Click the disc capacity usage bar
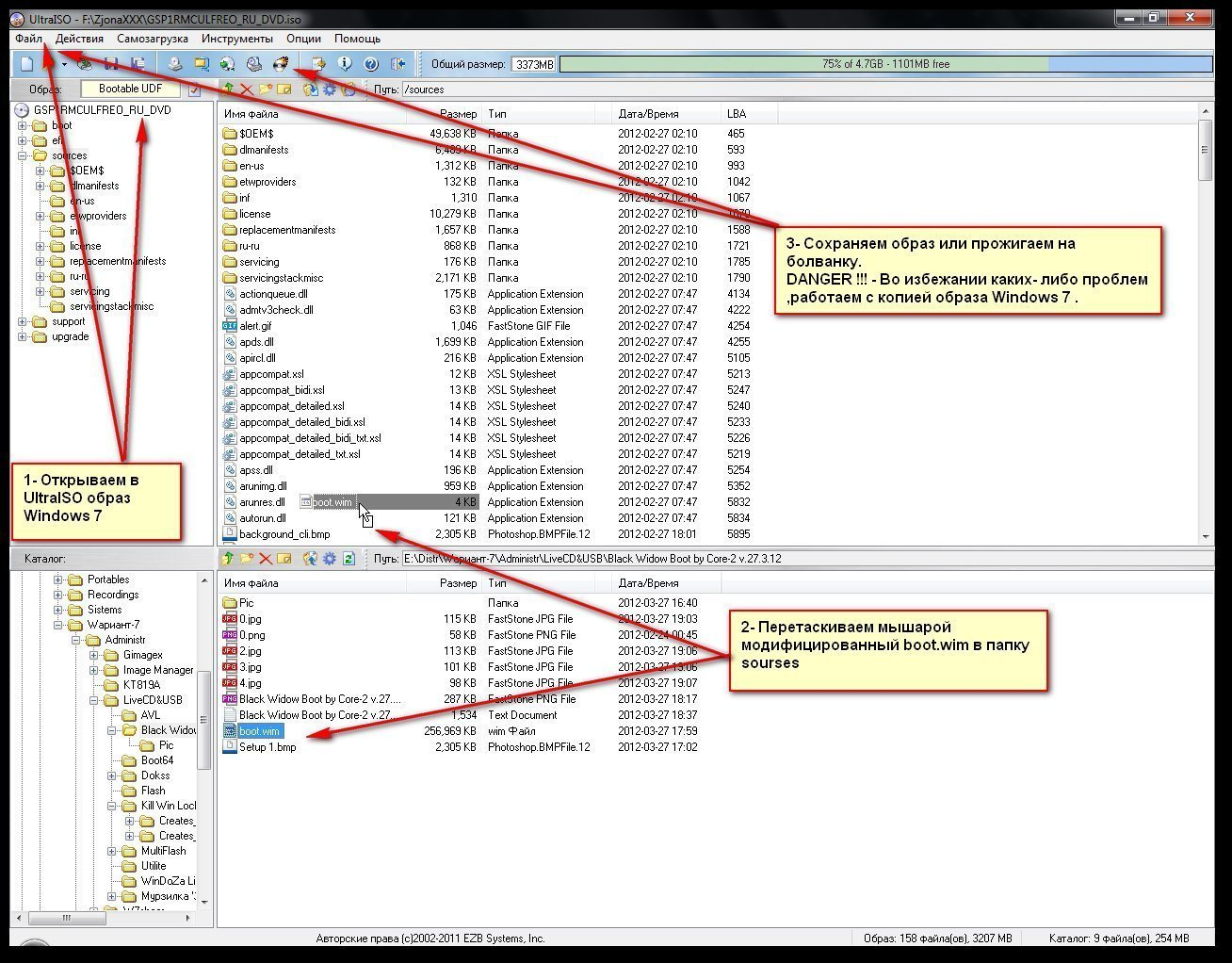1232x963 pixels. click(885, 64)
